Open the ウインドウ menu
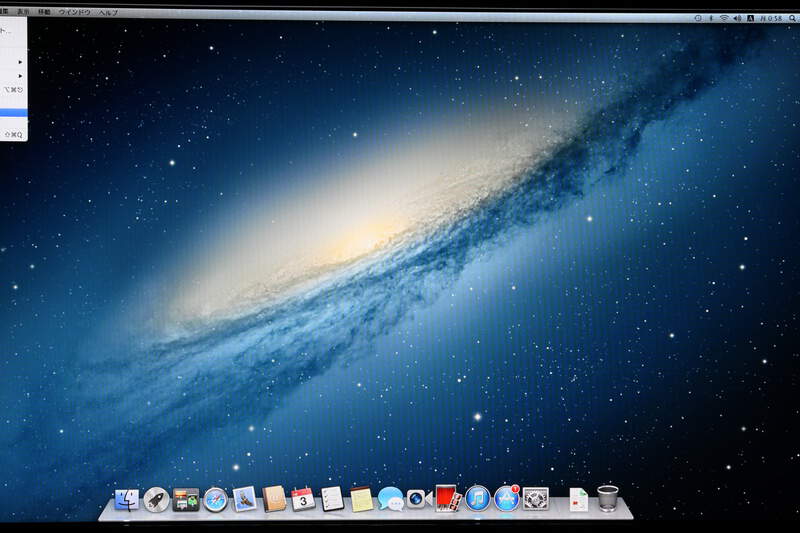 74,12
